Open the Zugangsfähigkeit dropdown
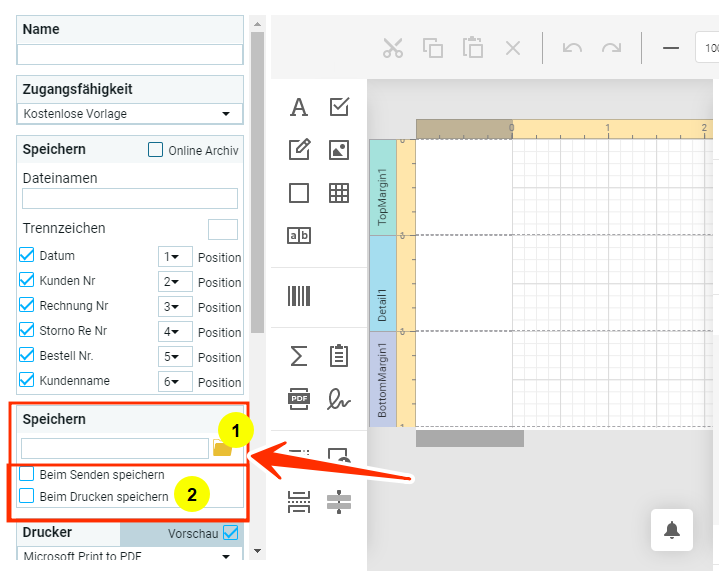Screen dimensions: 719x582 130,114
